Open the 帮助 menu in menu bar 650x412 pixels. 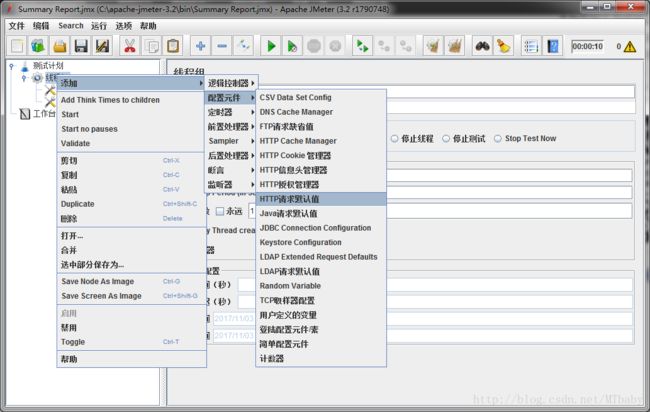(x=148, y=26)
